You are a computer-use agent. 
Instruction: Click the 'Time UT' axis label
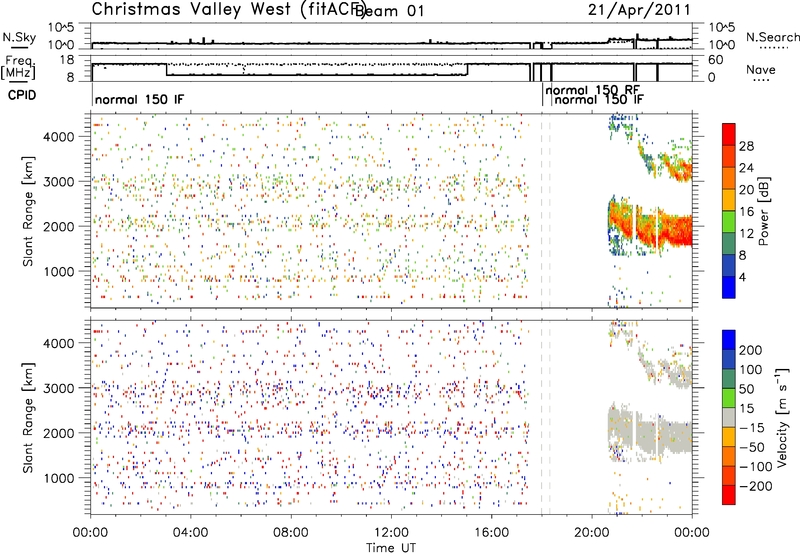391,547
